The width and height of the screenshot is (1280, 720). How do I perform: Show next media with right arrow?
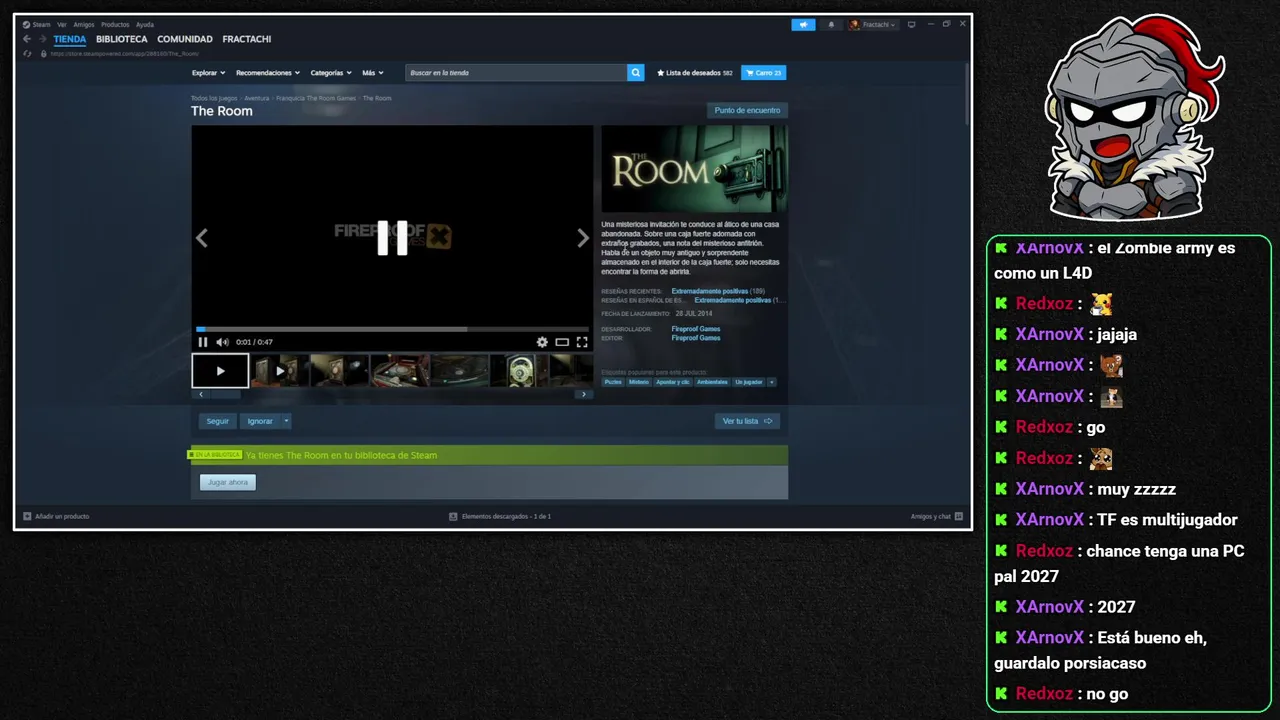tap(583, 238)
